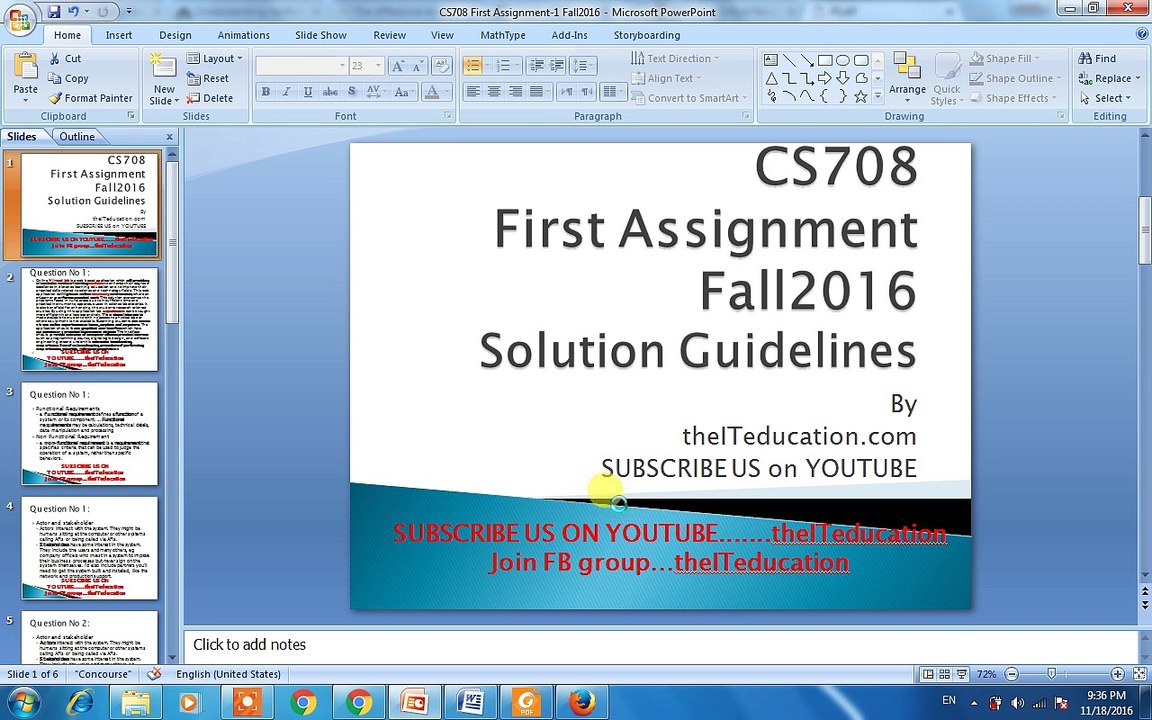
Task: Click the Cut command
Action: (x=65, y=58)
